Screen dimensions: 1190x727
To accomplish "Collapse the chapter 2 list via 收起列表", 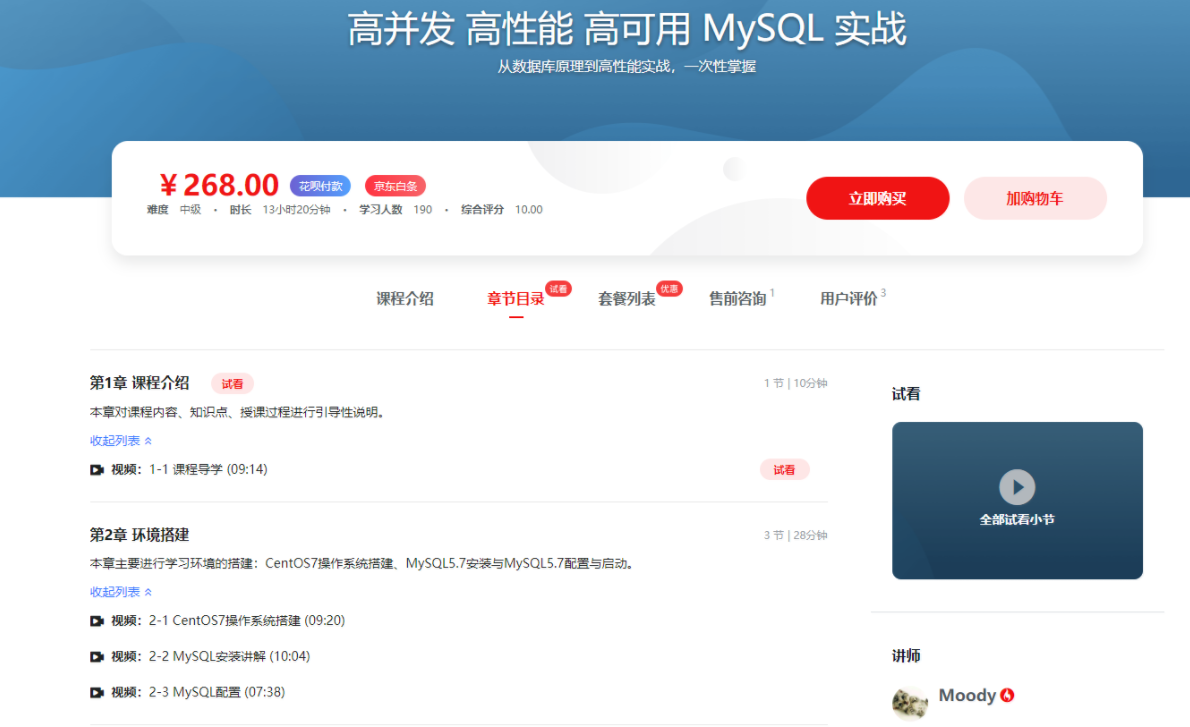I will (x=114, y=591).
